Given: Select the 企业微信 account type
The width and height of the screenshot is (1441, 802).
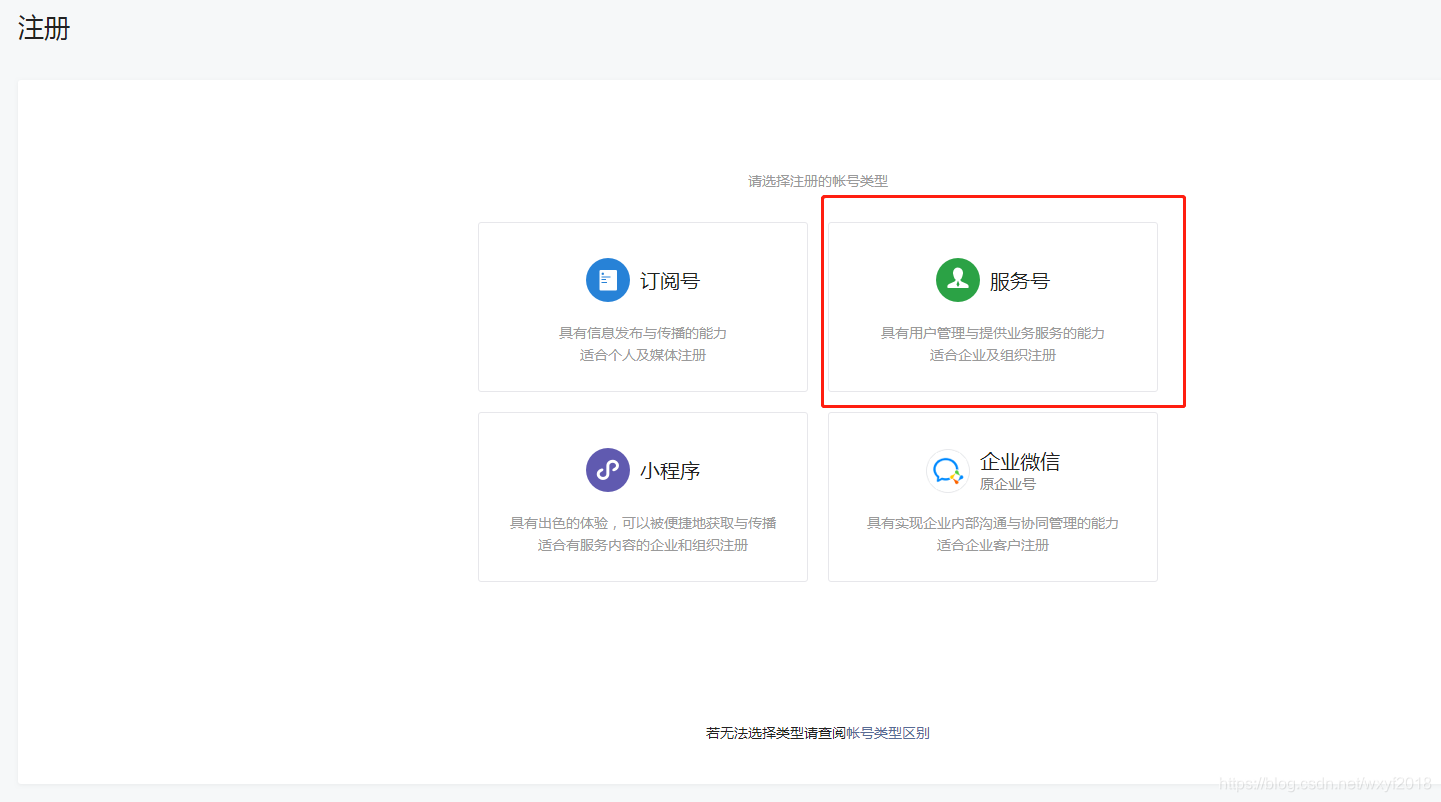Looking at the screenshot, I should (992, 495).
